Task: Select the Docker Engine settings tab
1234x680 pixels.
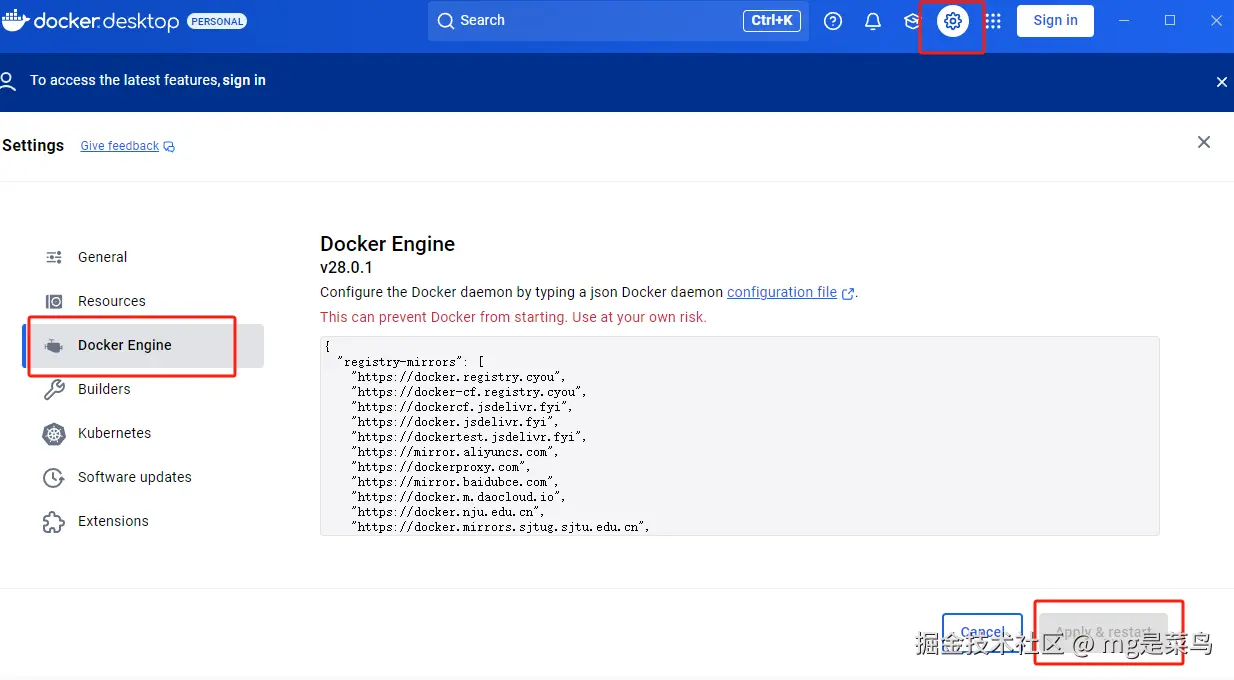Action: pyautogui.click(x=143, y=345)
